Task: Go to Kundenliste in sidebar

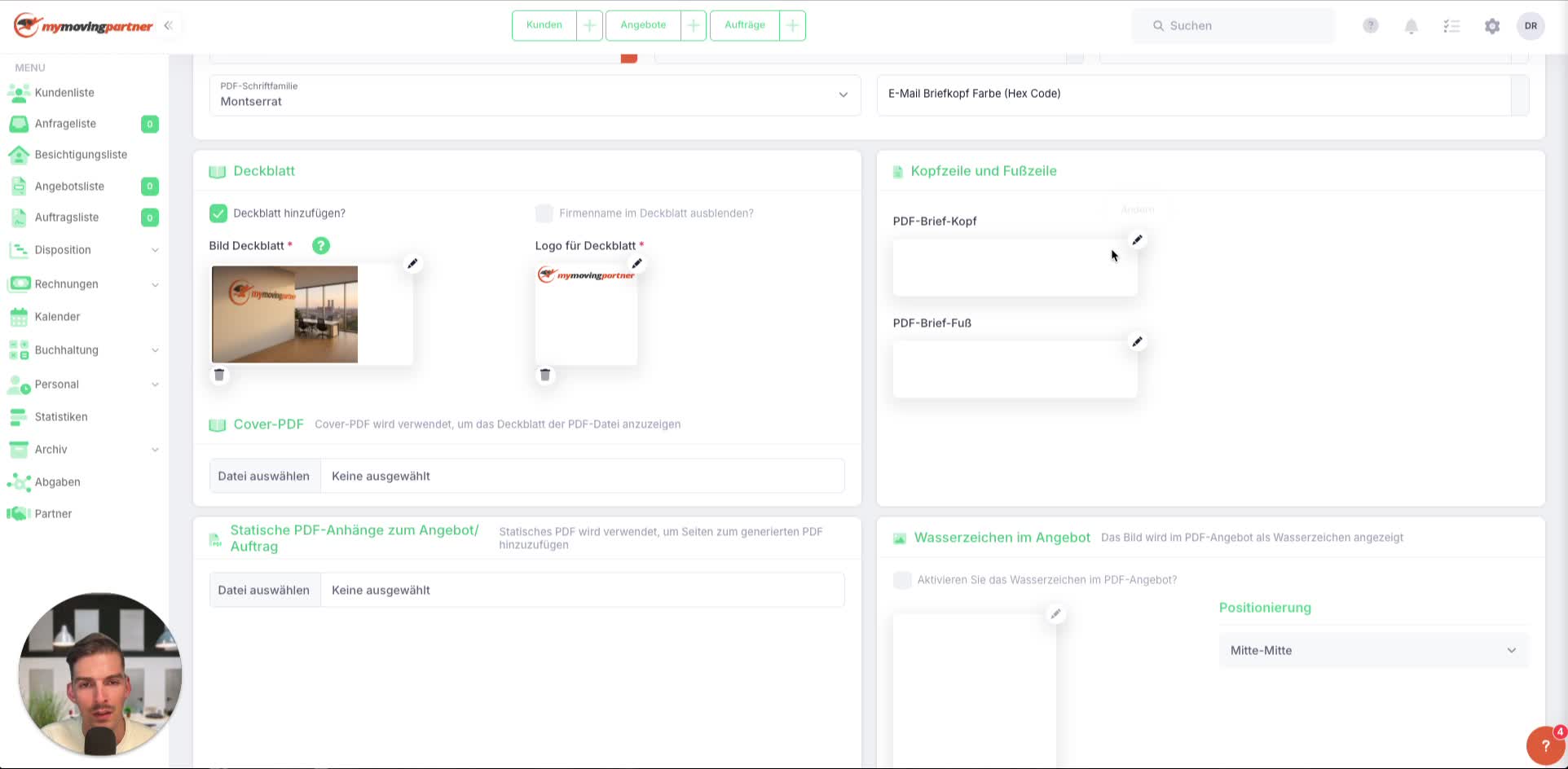Action: [x=64, y=93]
